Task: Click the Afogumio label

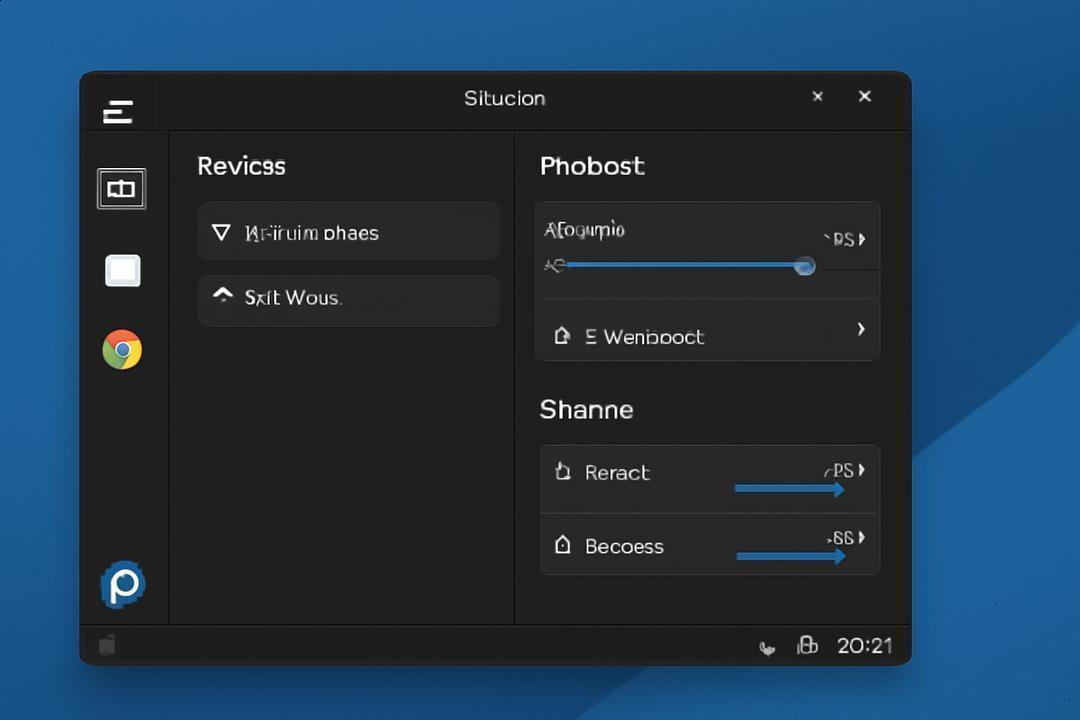Action: (x=584, y=229)
